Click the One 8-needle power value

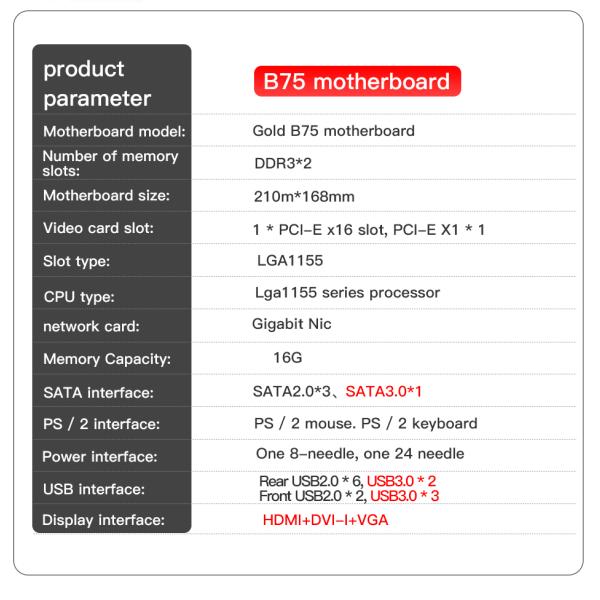[304, 455]
